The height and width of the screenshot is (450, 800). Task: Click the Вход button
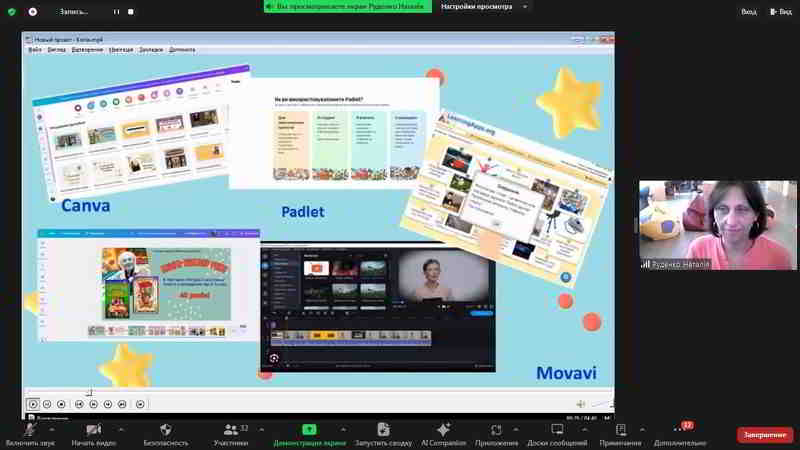tap(748, 11)
